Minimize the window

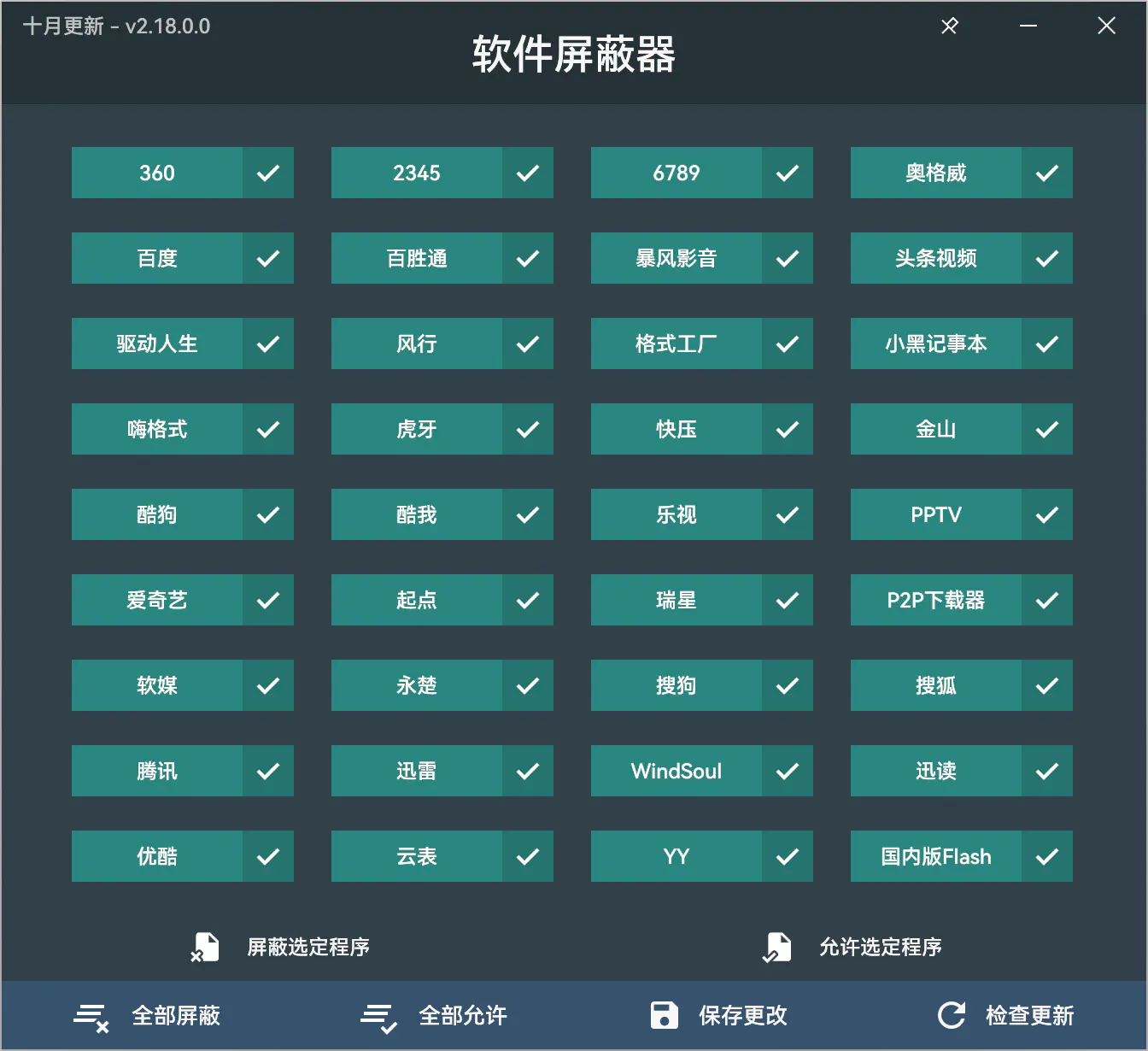(x=1028, y=26)
